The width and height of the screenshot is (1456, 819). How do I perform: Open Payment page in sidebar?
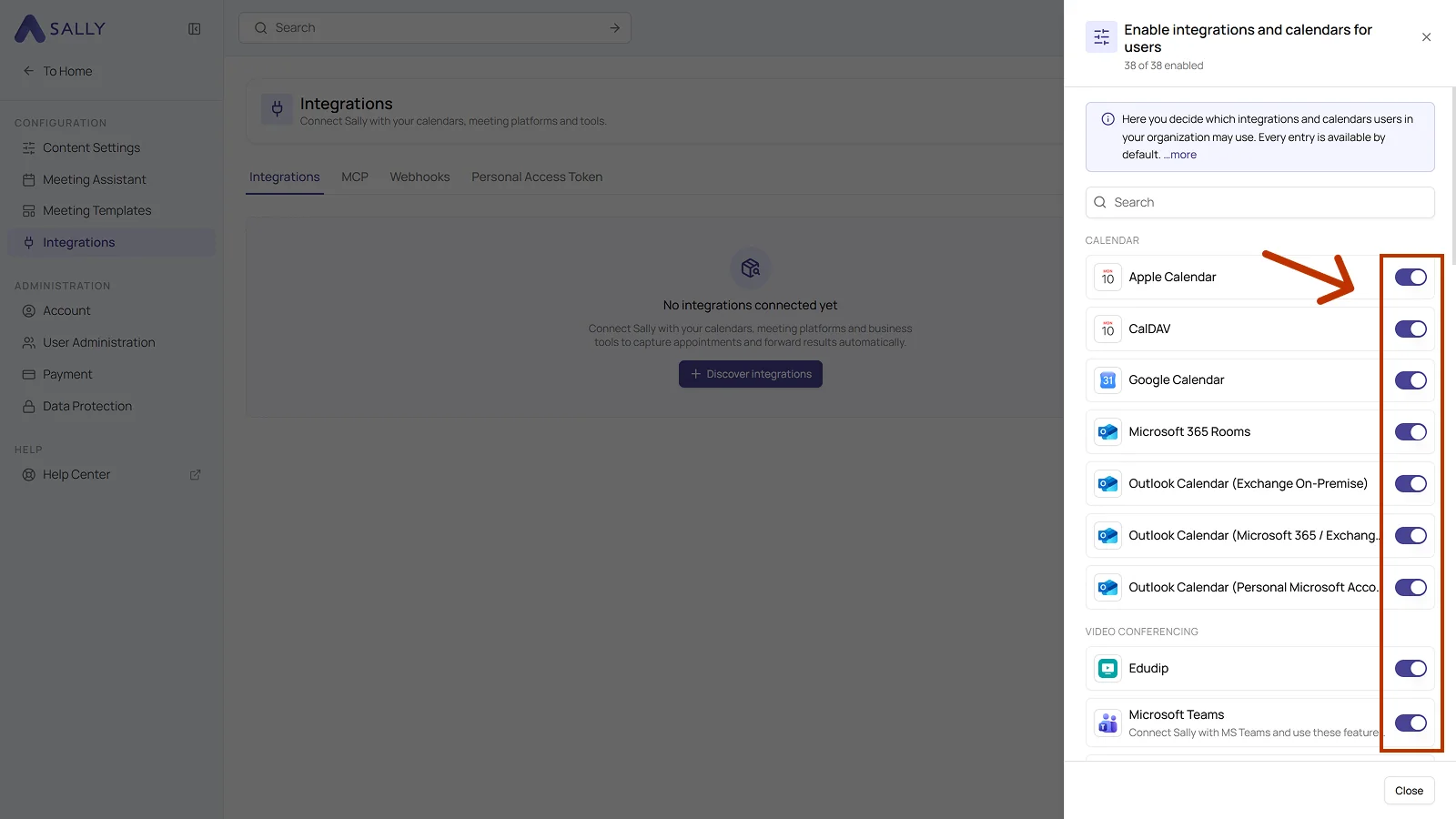[x=111, y=374]
